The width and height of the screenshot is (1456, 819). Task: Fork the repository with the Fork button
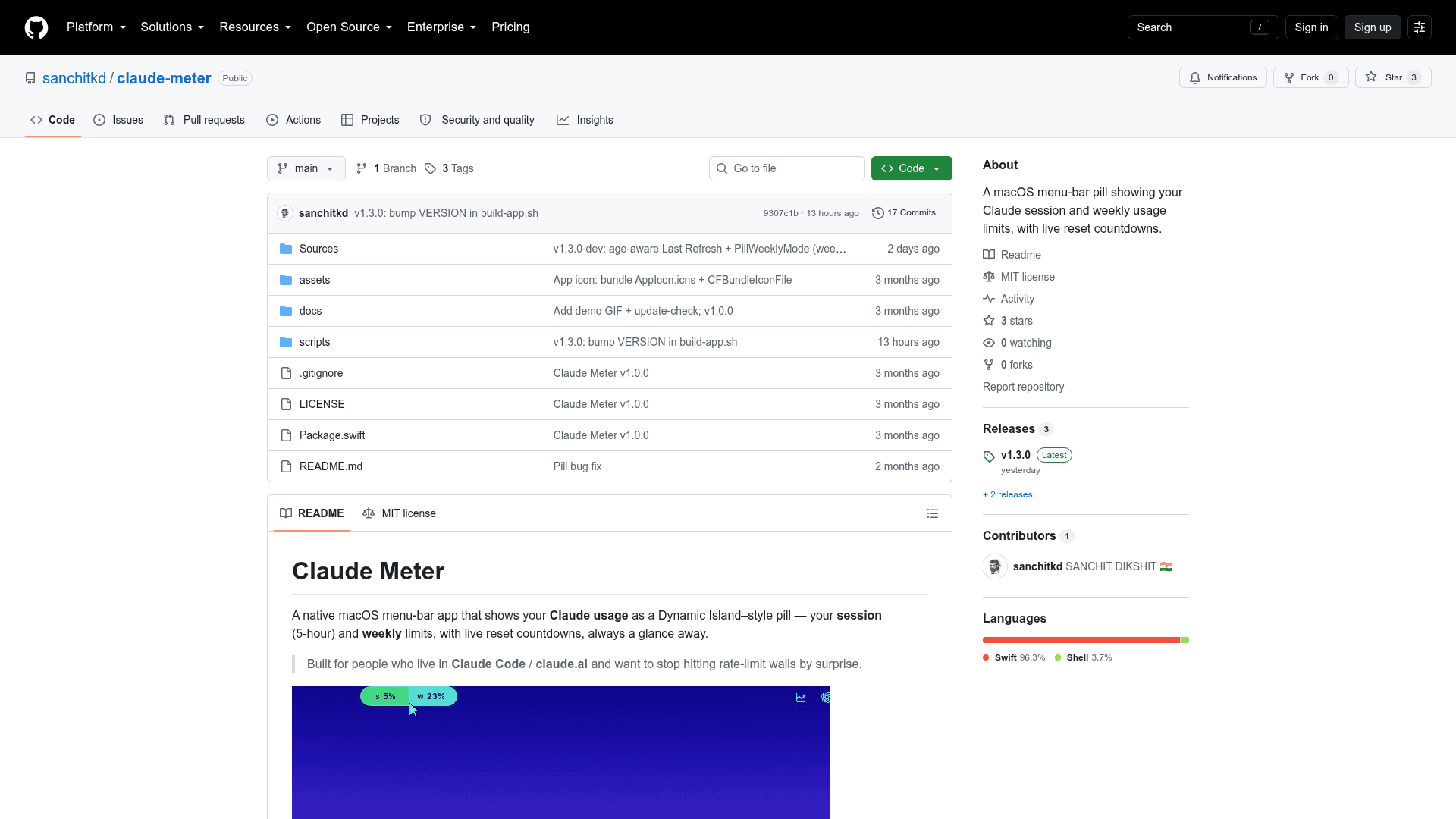1310,77
